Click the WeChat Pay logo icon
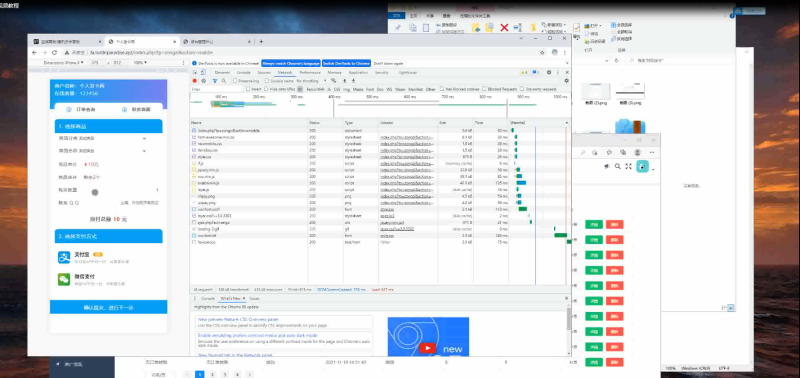This screenshot has height=378, width=800. 64,279
